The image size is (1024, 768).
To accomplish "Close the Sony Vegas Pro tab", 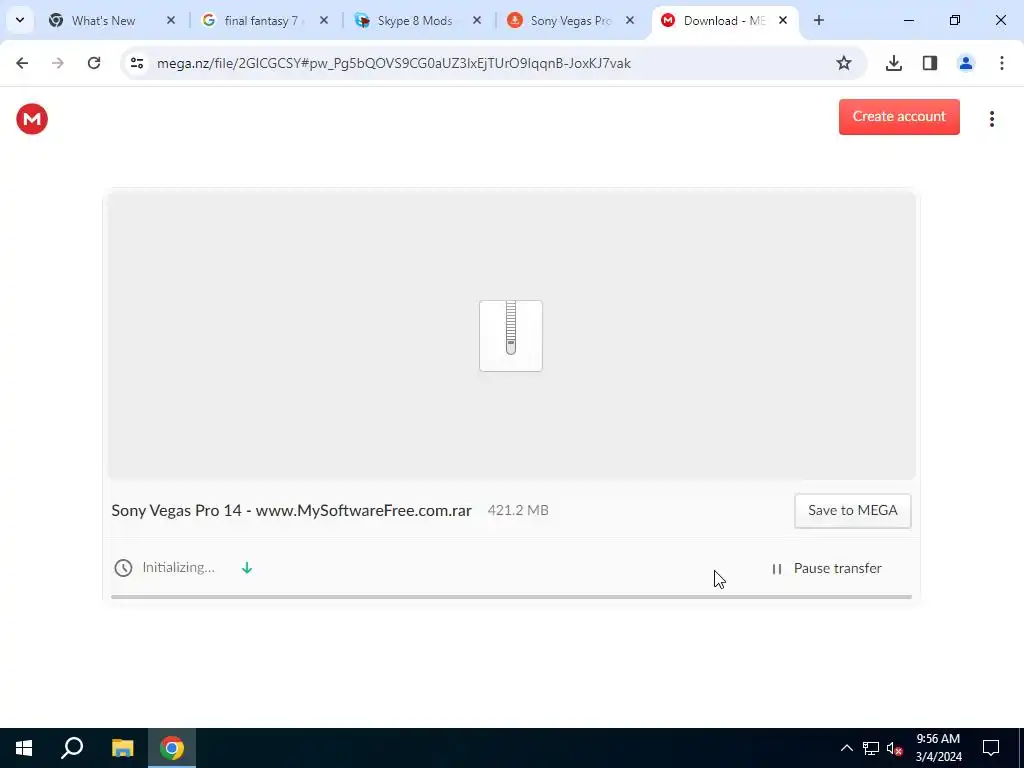I will [630, 21].
